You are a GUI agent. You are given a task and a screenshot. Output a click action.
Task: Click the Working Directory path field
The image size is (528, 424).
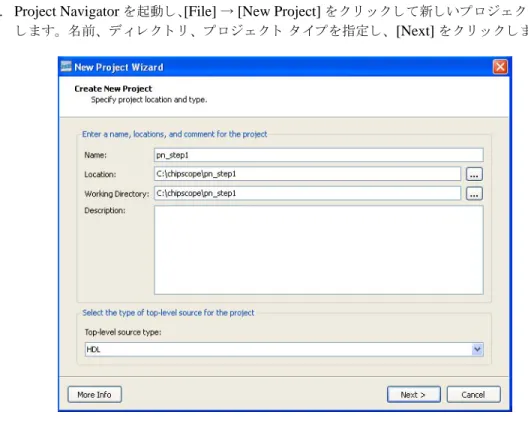(x=307, y=193)
